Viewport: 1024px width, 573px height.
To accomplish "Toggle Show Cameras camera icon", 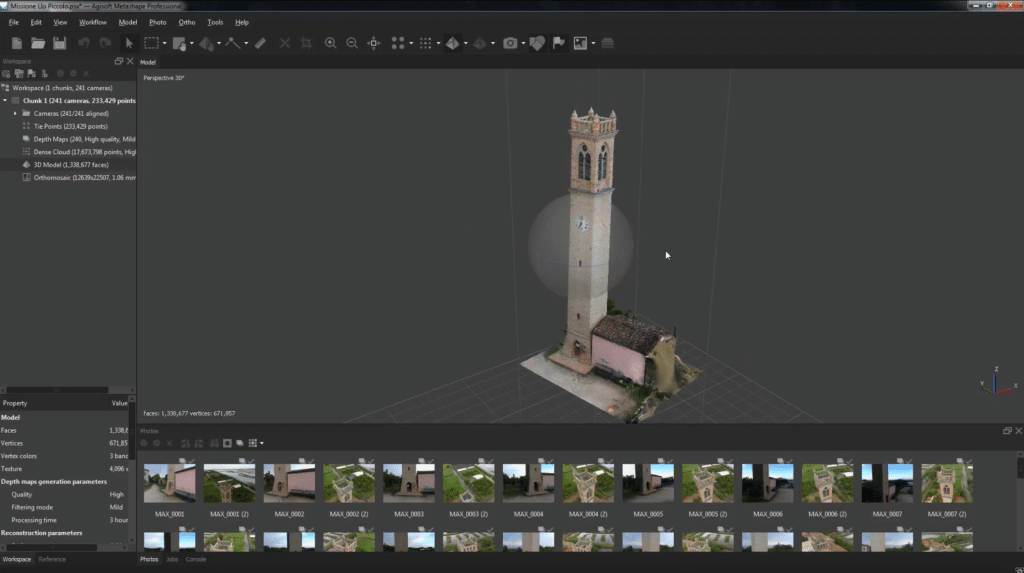I will point(510,43).
